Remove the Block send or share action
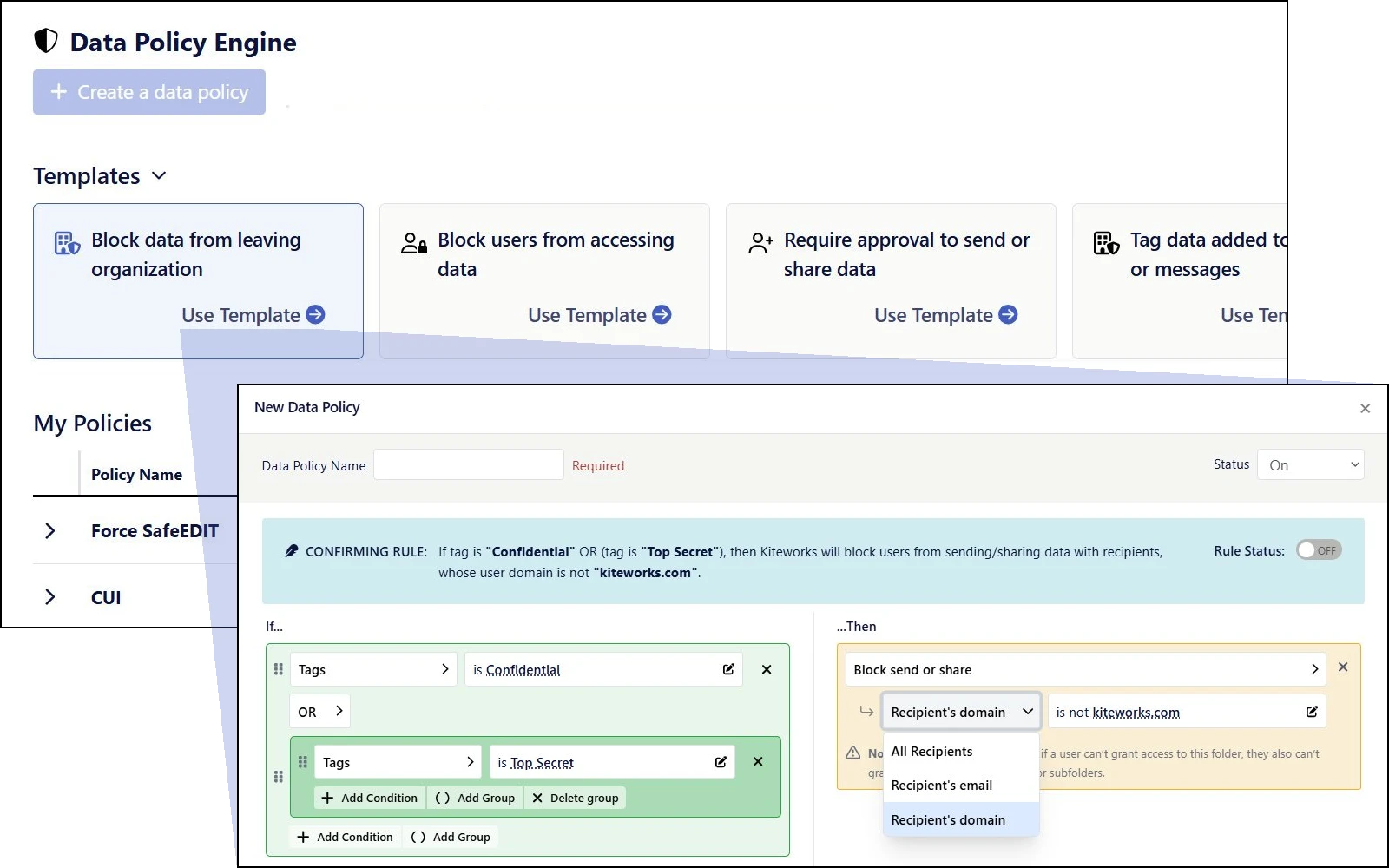Screen dimensions: 1389x868 (x=1343, y=667)
